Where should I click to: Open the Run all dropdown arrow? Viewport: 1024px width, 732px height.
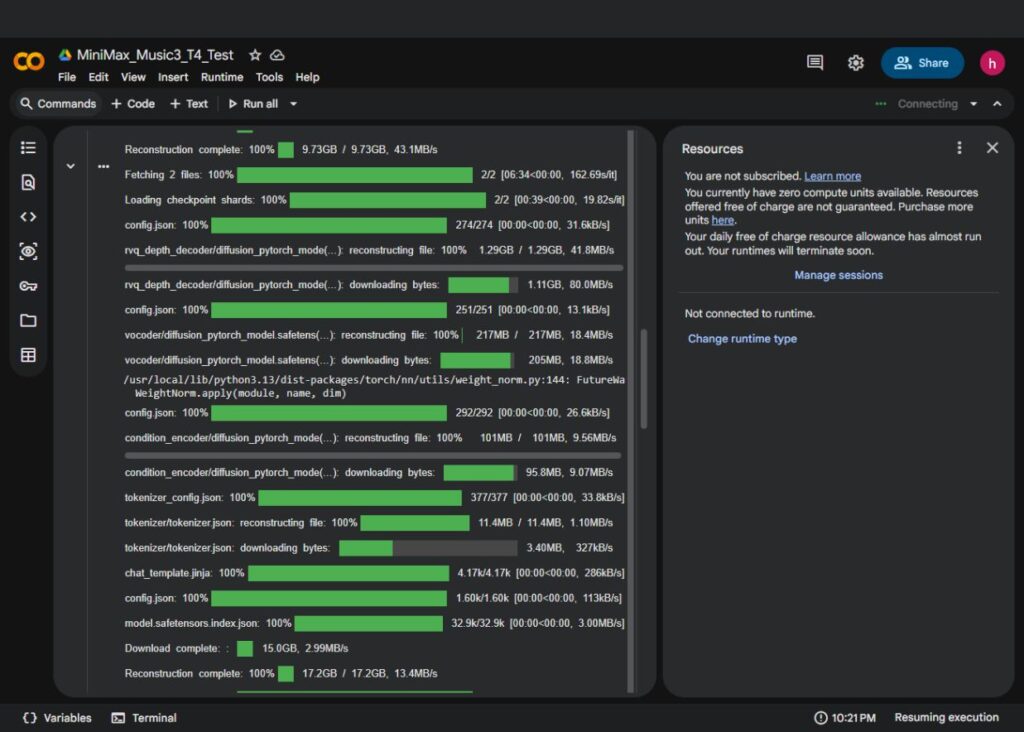coord(293,104)
